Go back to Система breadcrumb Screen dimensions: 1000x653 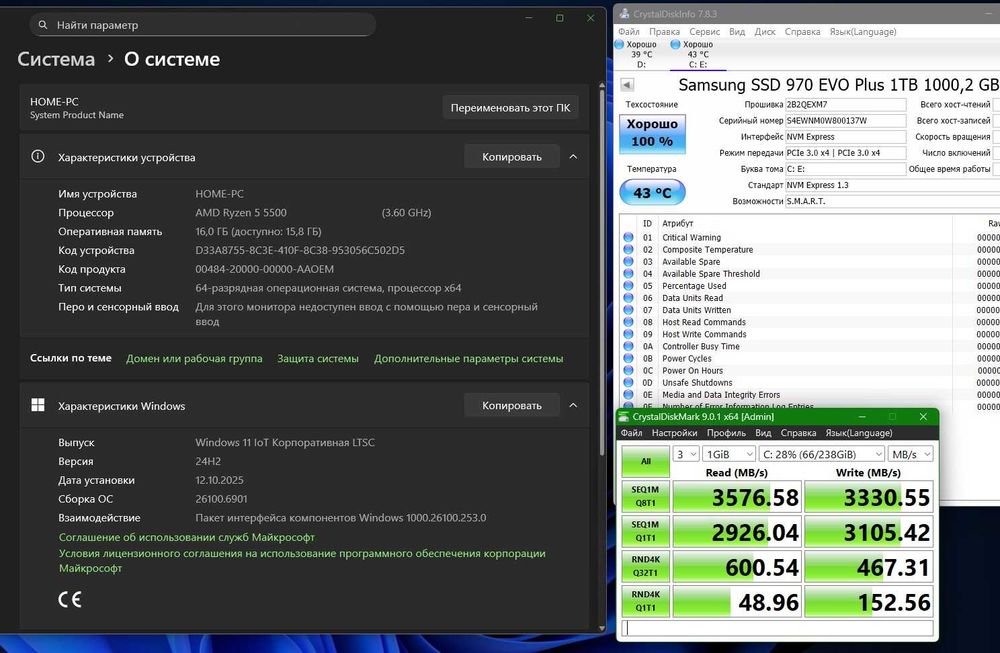(x=56, y=59)
